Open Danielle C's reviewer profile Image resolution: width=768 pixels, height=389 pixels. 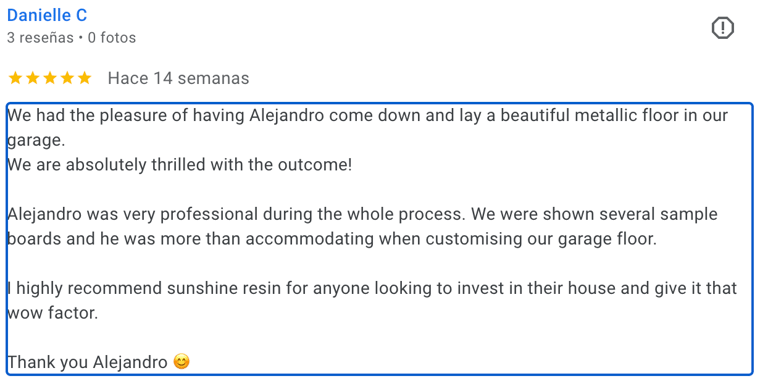click(47, 15)
